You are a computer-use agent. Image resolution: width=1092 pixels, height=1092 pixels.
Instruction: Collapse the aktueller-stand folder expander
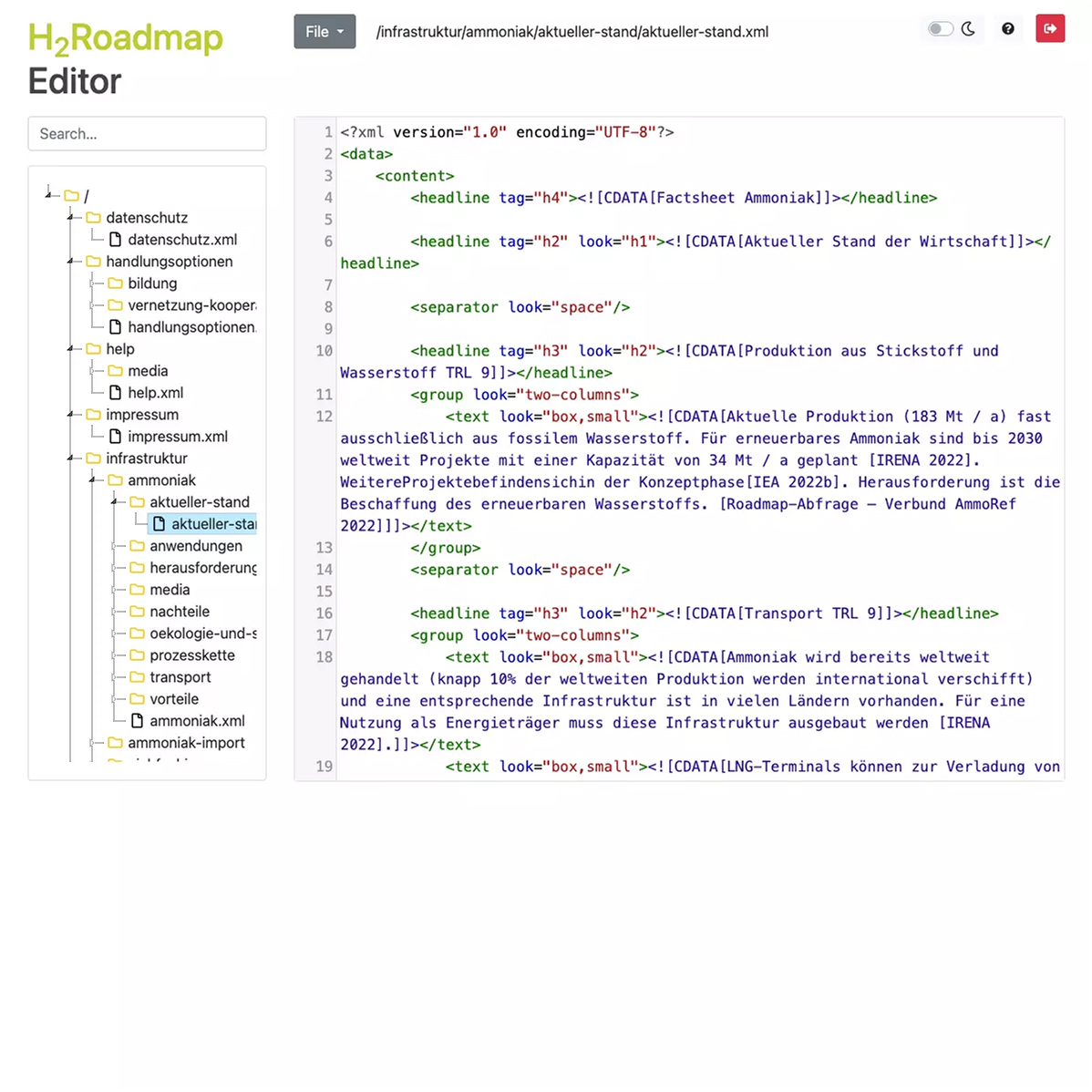pyautogui.click(x=114, y=501)
